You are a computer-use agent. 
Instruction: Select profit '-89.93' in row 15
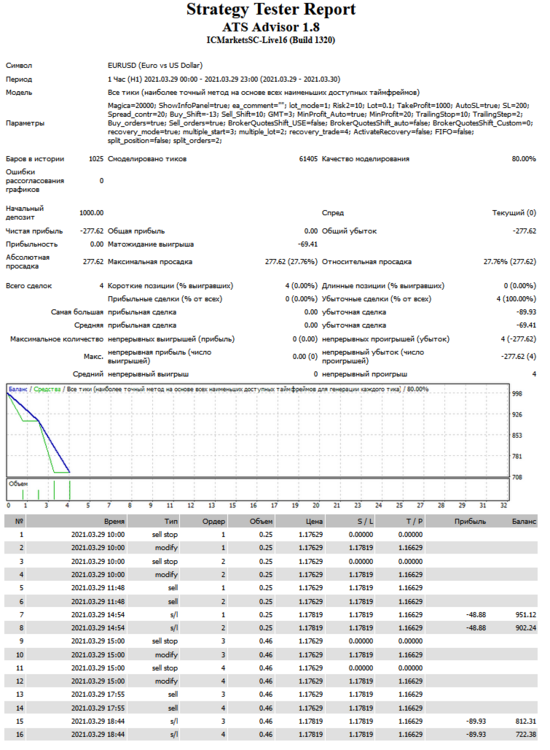pyautogui.click(x=476, y=721)
